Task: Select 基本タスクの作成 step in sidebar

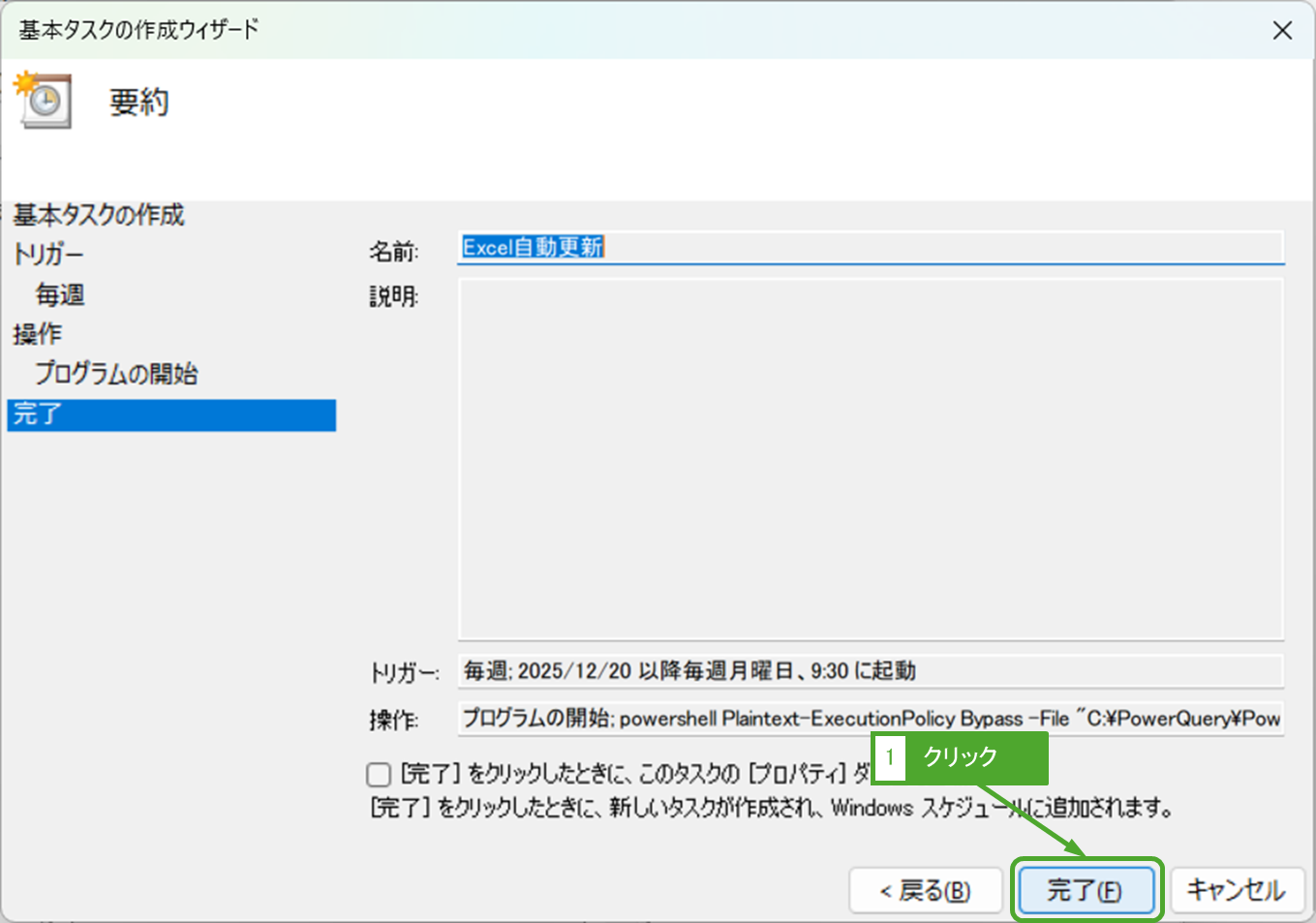Action: click(99, 215)
